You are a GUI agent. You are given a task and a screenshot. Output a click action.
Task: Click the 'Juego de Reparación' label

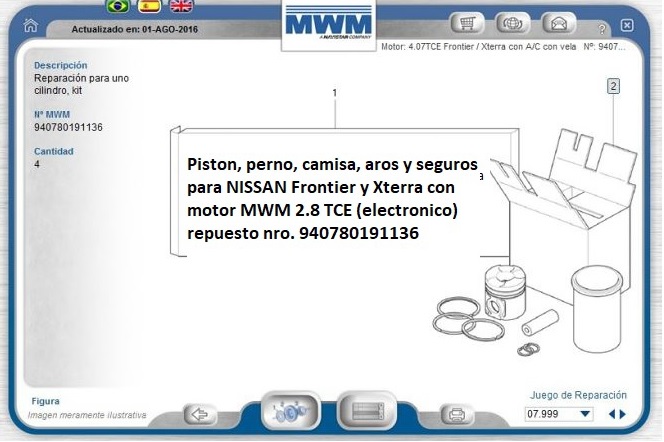click(x=578, y=395)
